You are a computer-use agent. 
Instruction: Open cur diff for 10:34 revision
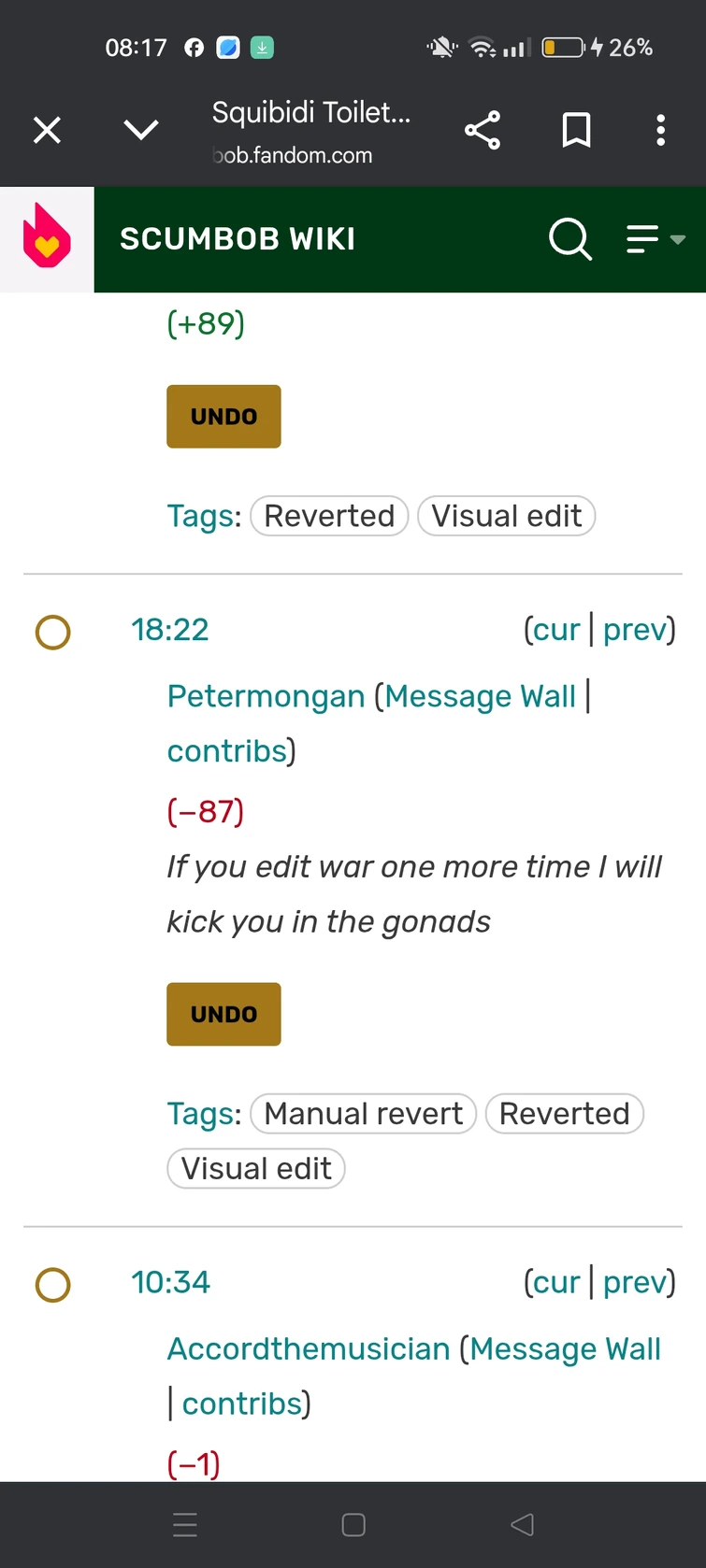(556, 1282)
